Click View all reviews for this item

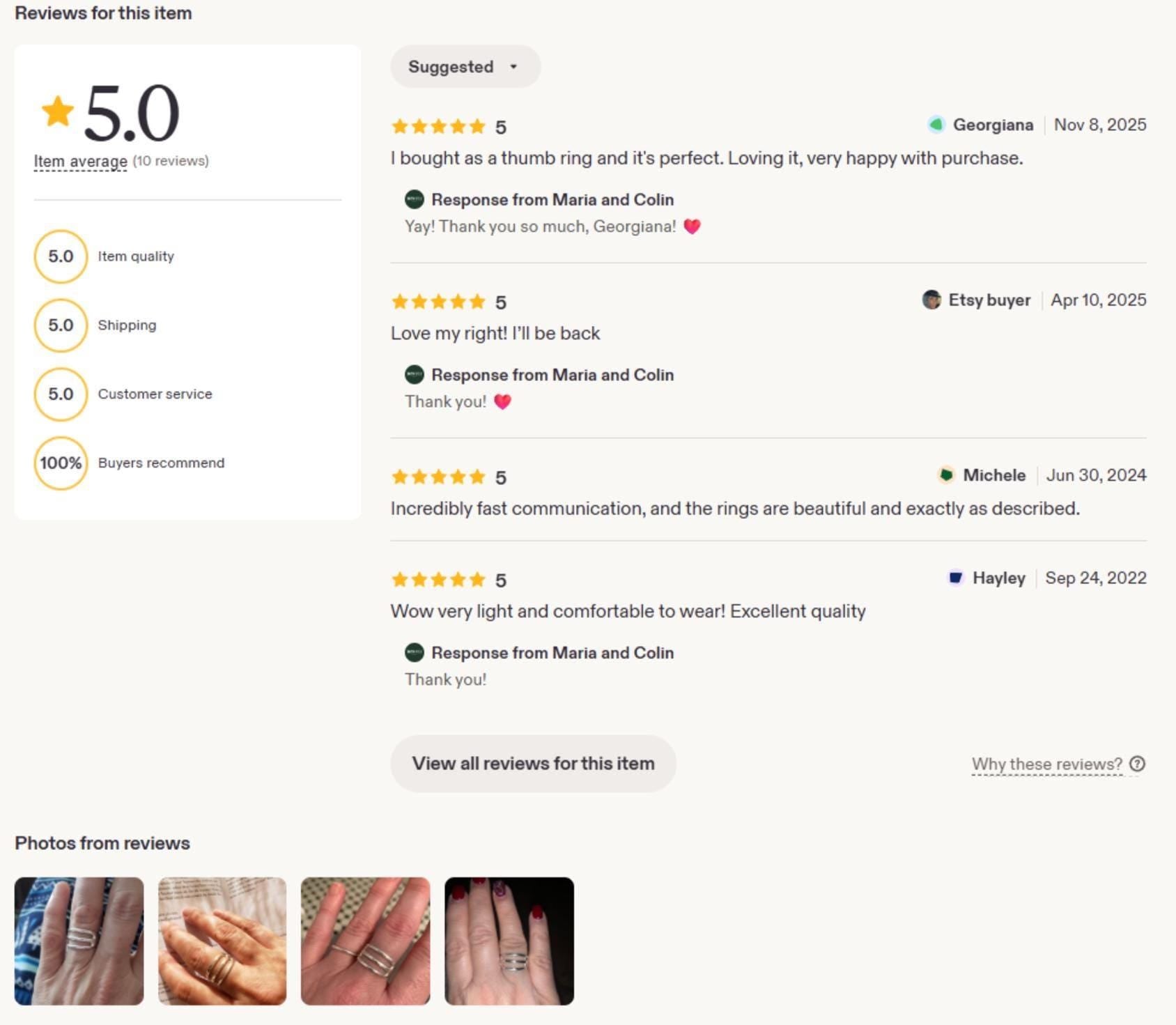(533, 764)
